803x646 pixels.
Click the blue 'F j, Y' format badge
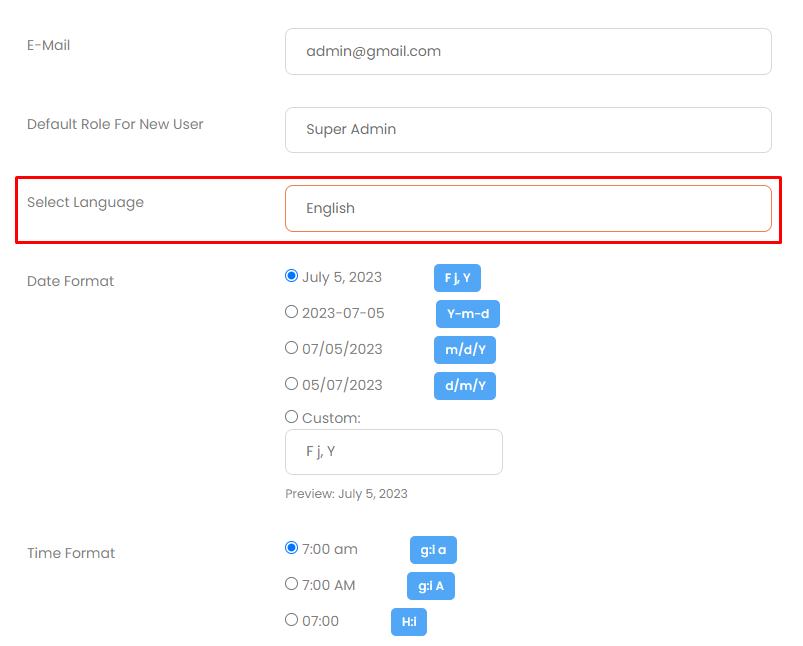457,278
